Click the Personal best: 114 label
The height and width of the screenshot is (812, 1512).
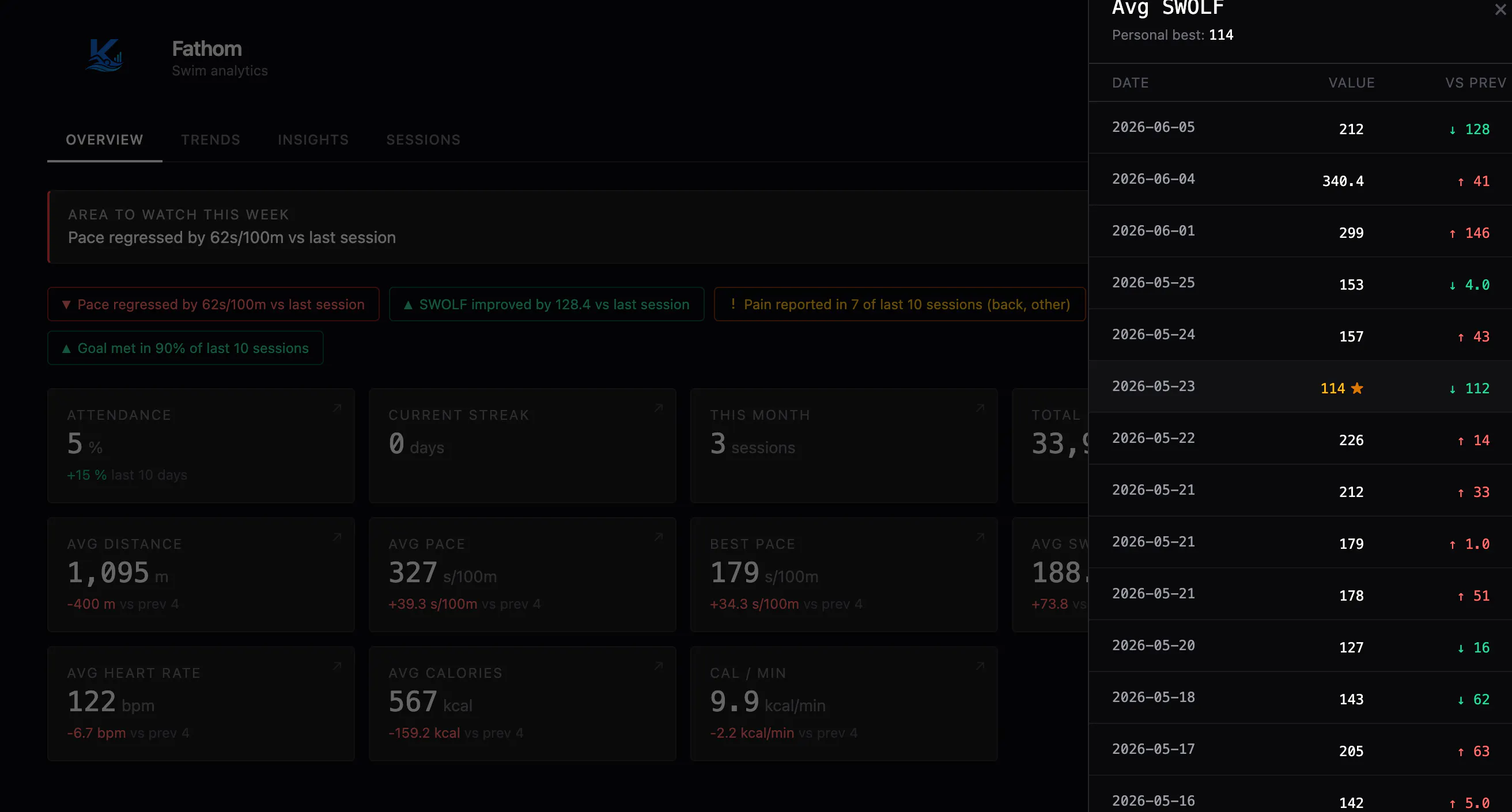coord(1172,35)
